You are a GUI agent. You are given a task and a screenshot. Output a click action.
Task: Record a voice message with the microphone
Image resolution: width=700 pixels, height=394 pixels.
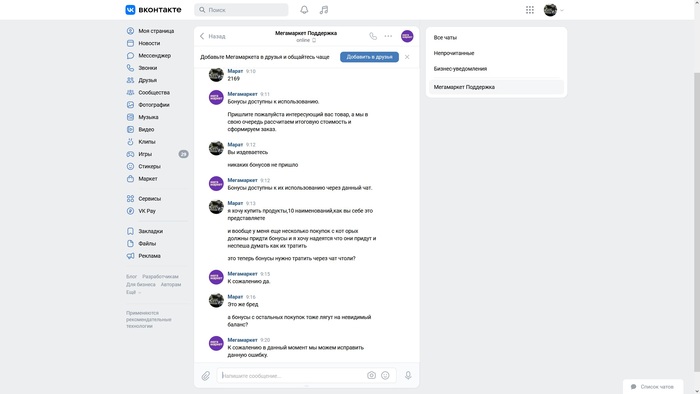(x=408, y=375)
